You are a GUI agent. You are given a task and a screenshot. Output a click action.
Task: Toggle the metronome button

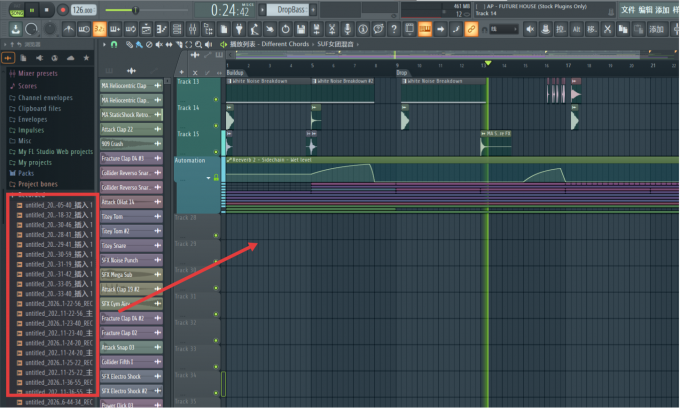coord(69,29)
